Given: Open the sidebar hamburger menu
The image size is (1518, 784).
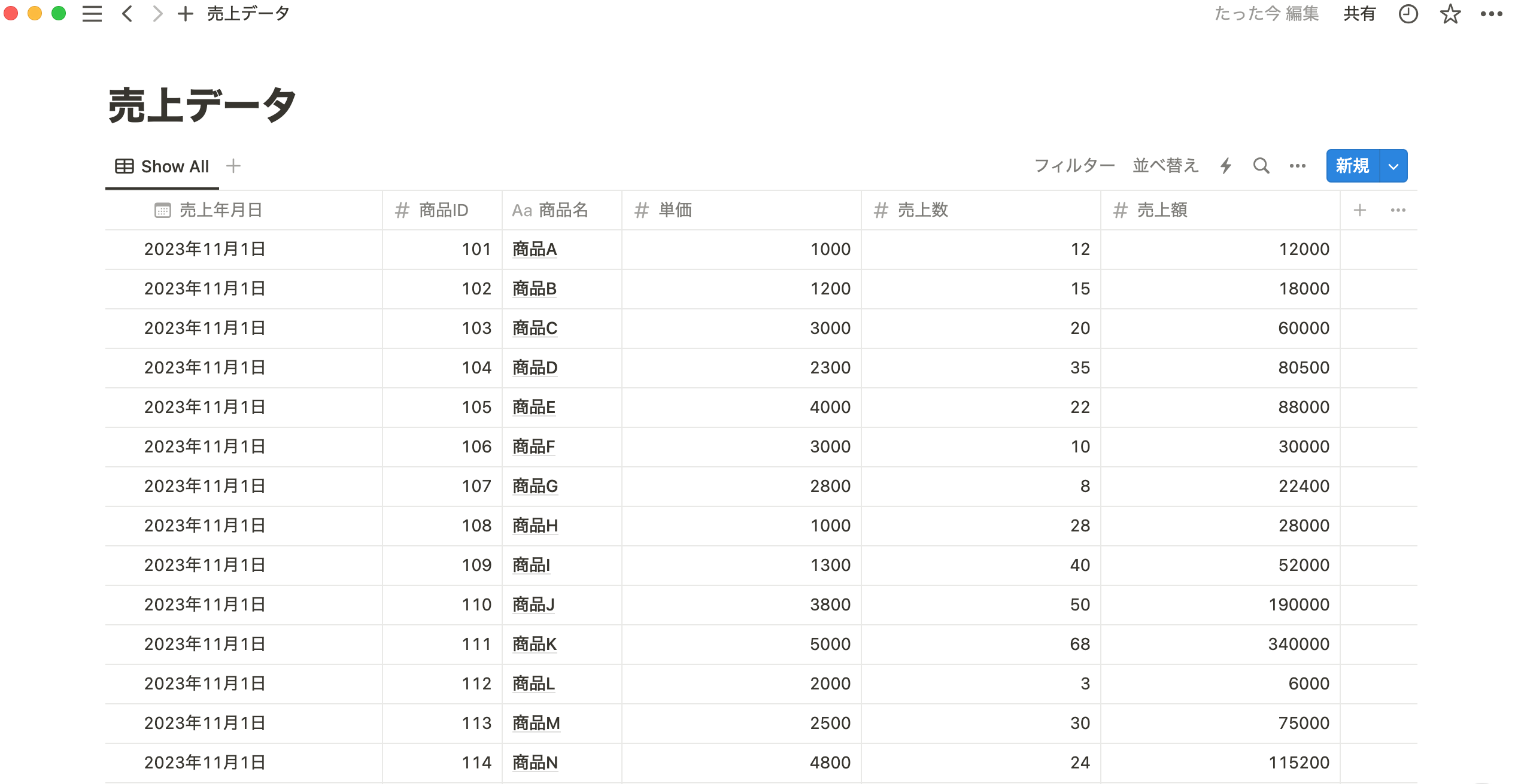Looking at the screenshot, I should point(92,14).
